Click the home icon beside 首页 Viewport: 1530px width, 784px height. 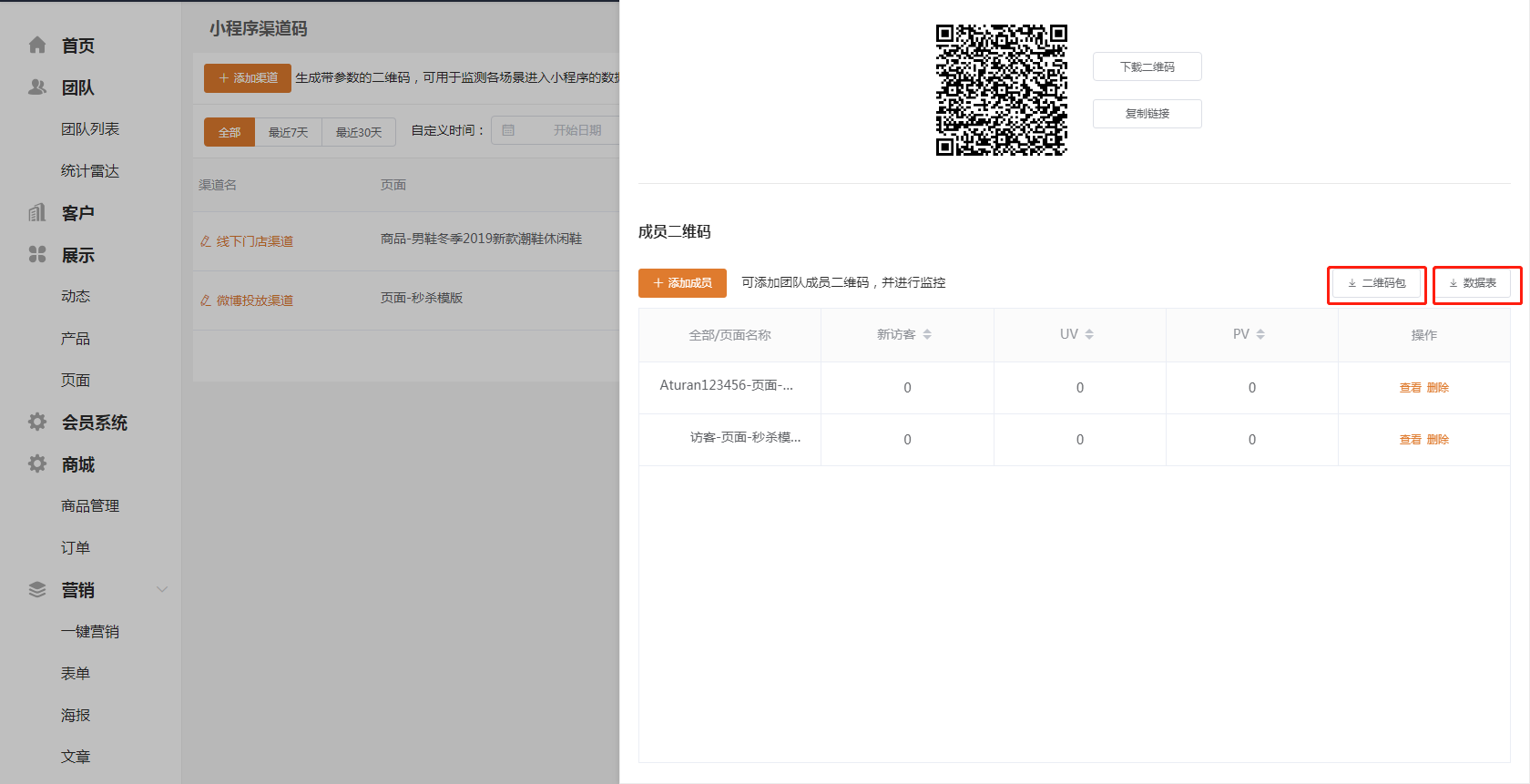(37, 45)
